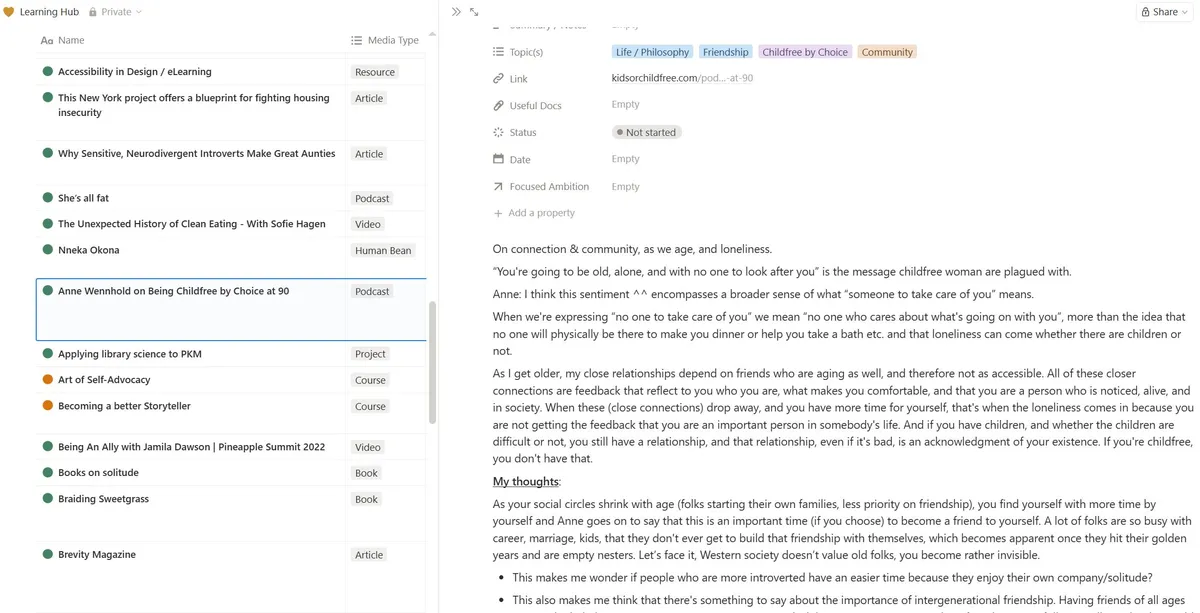1200x613 pixels.
Task: Open the She's all fat entry
Action: pyautogui.click(x=83, y=198)
